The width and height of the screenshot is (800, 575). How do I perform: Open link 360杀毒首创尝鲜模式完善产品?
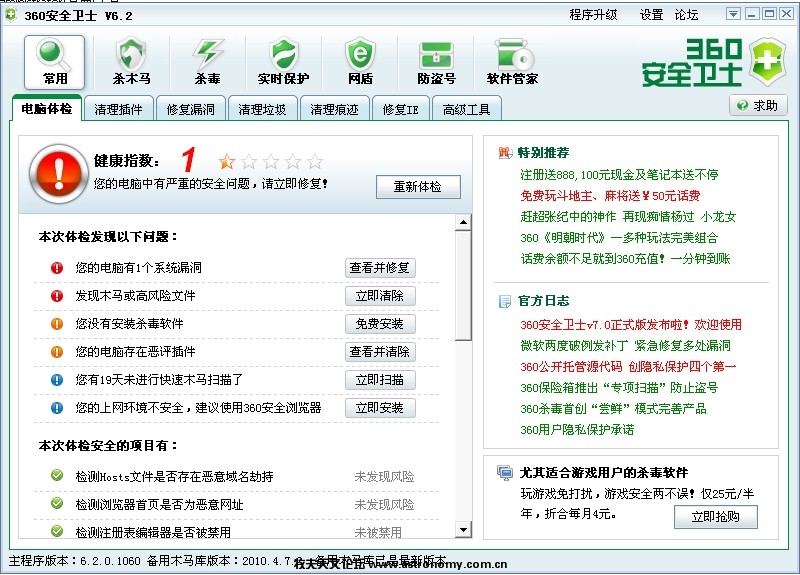[613, 409]
